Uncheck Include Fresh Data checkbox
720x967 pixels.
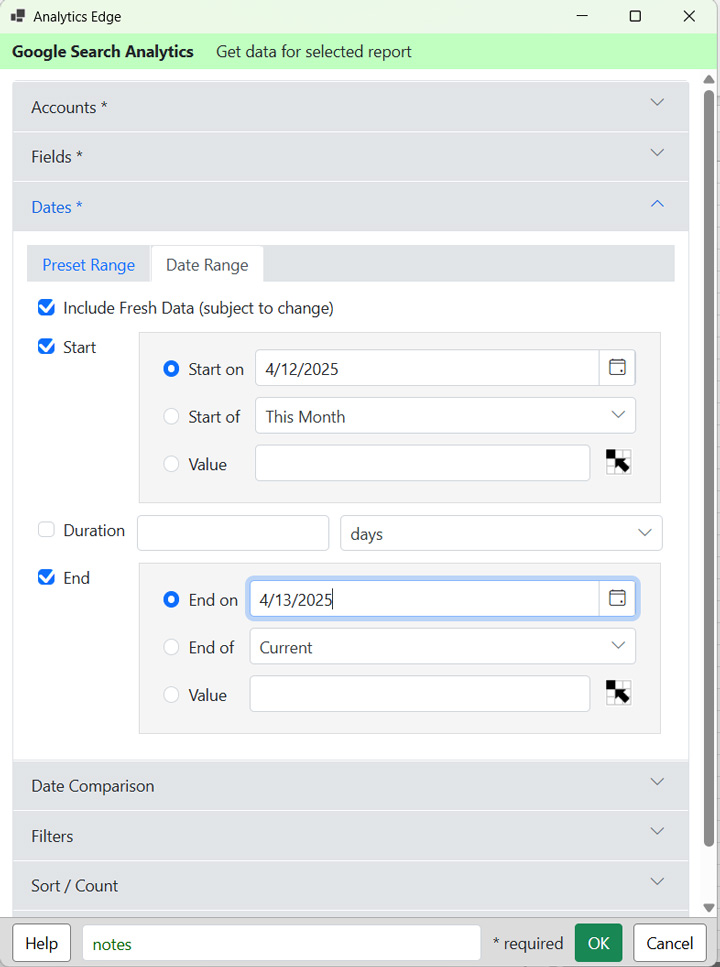coord(46,307)
